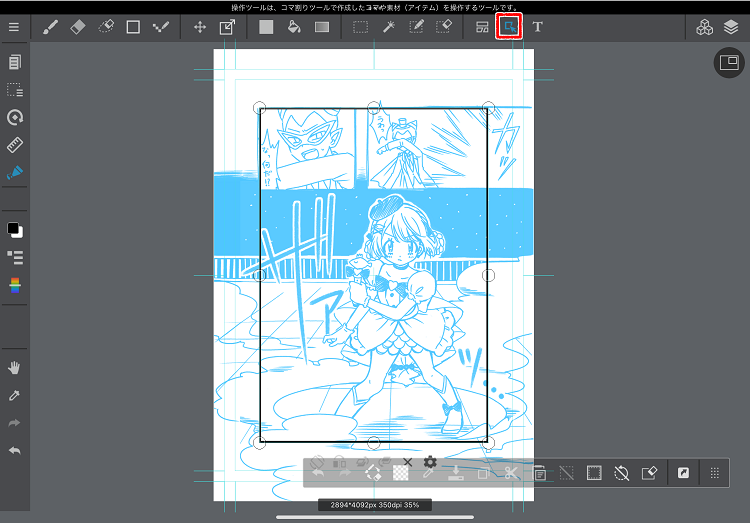This screenshot has height=523, width=750.
Task: Select the Hand pan tool
Action: point(15,367)
